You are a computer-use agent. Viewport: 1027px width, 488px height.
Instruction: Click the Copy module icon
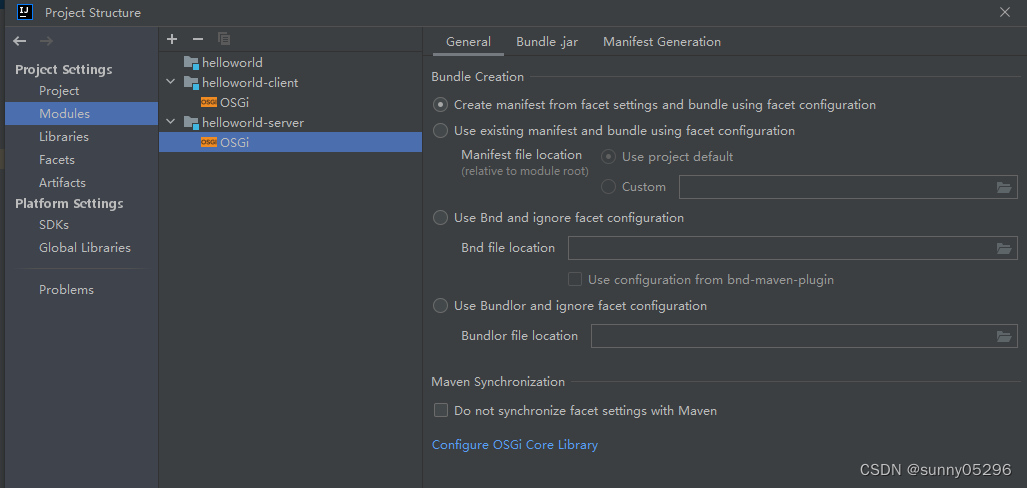click(224, 39)
